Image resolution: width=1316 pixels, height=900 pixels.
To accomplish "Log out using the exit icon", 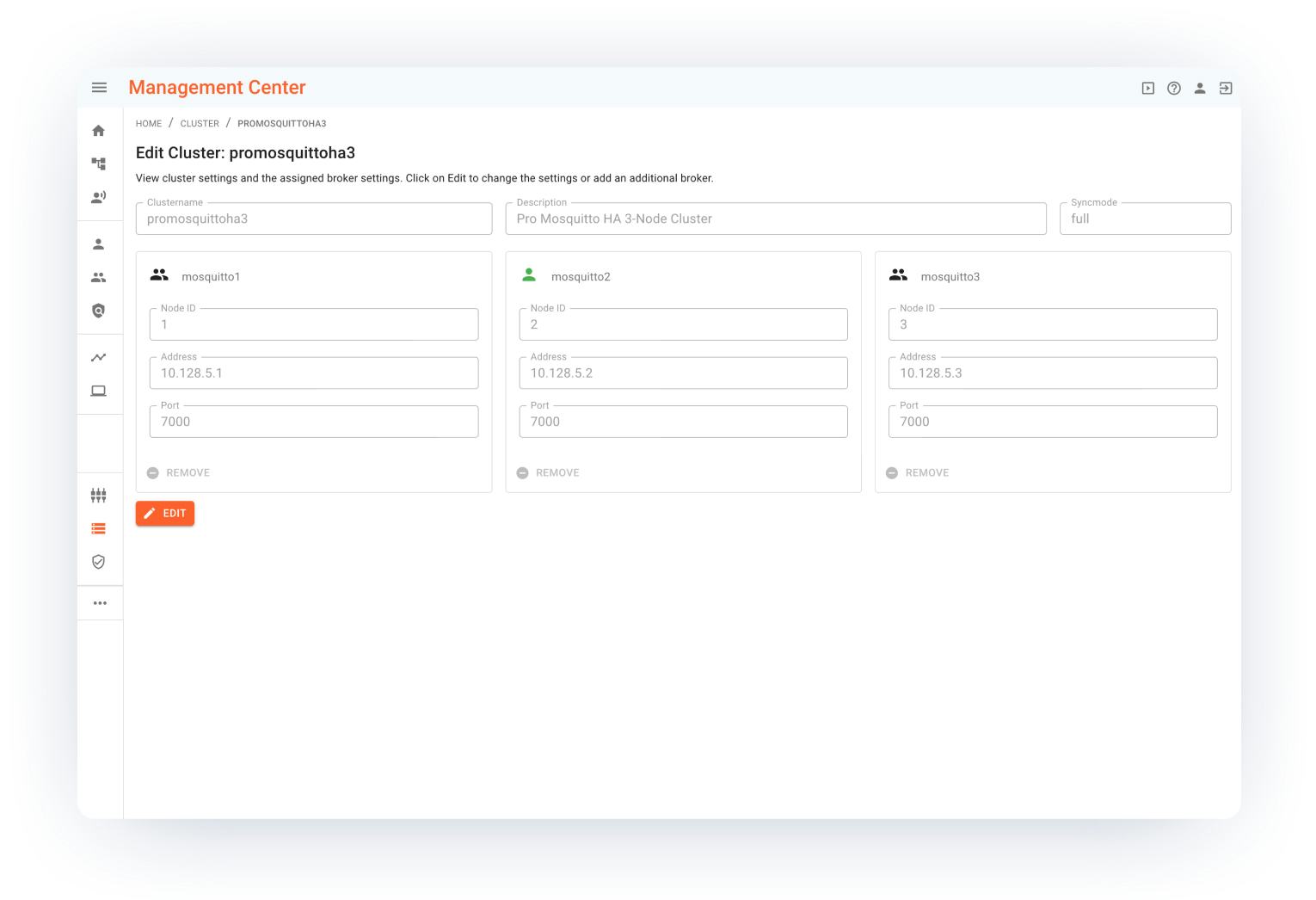I will pos(1225,88).
